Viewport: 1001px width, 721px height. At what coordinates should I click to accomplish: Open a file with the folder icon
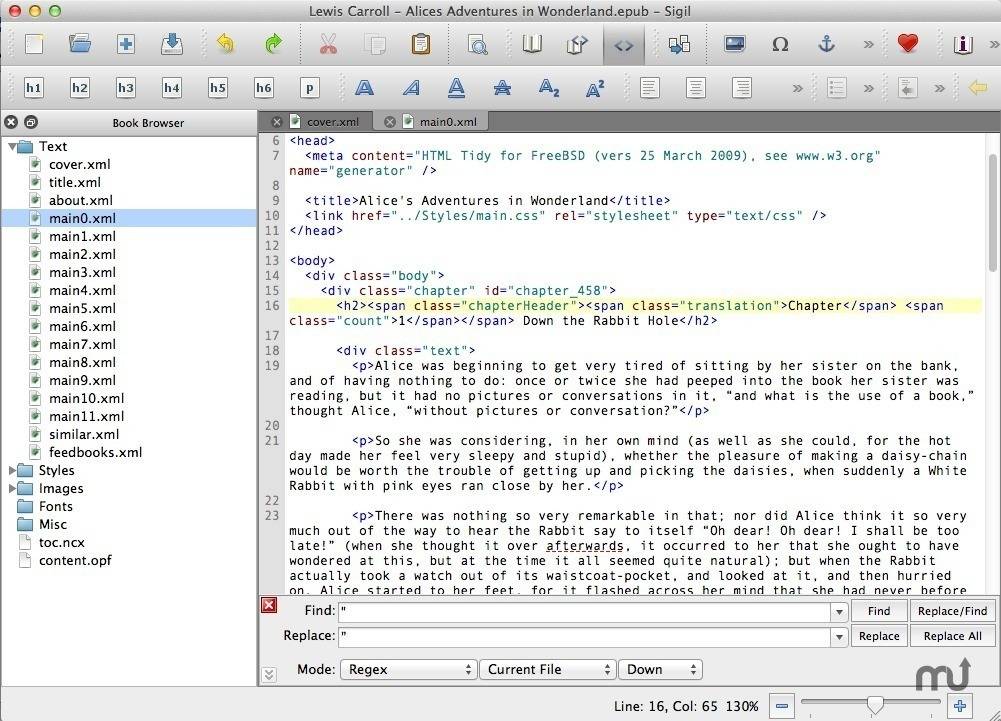click(80, 44)
